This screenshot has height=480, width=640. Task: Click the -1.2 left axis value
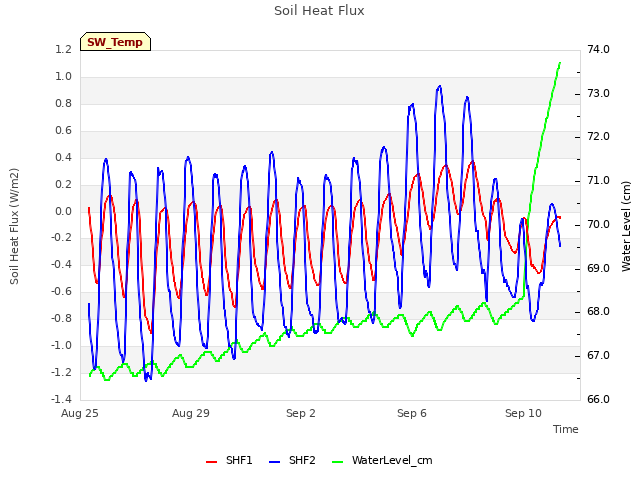pyautogui.click(x=61, y=372)
